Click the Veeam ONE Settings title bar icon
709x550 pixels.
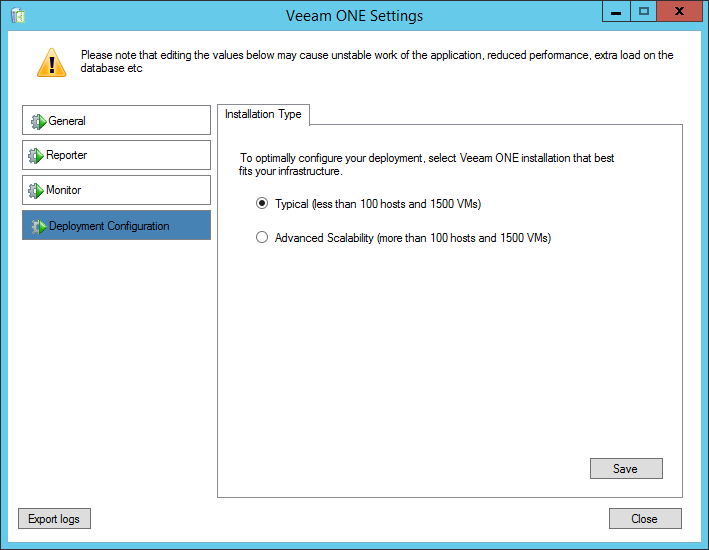17,15
